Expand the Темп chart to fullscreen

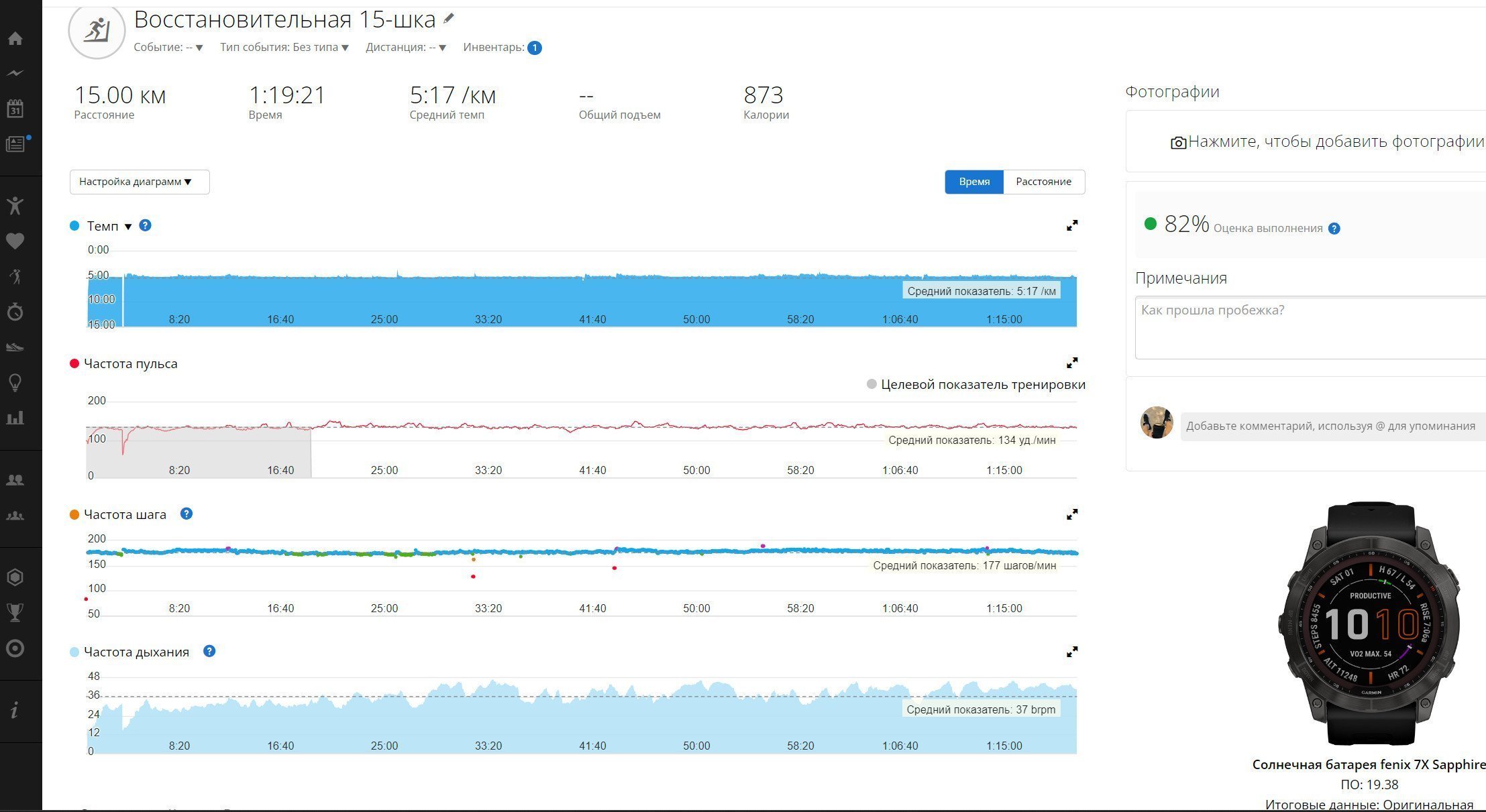pos(1072,226)
